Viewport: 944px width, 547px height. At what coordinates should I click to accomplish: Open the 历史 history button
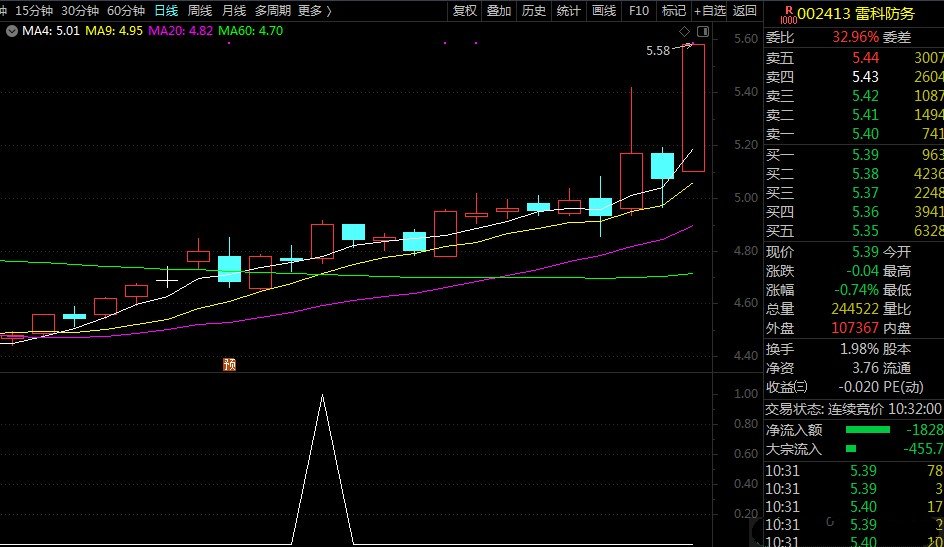pos(534,11)
